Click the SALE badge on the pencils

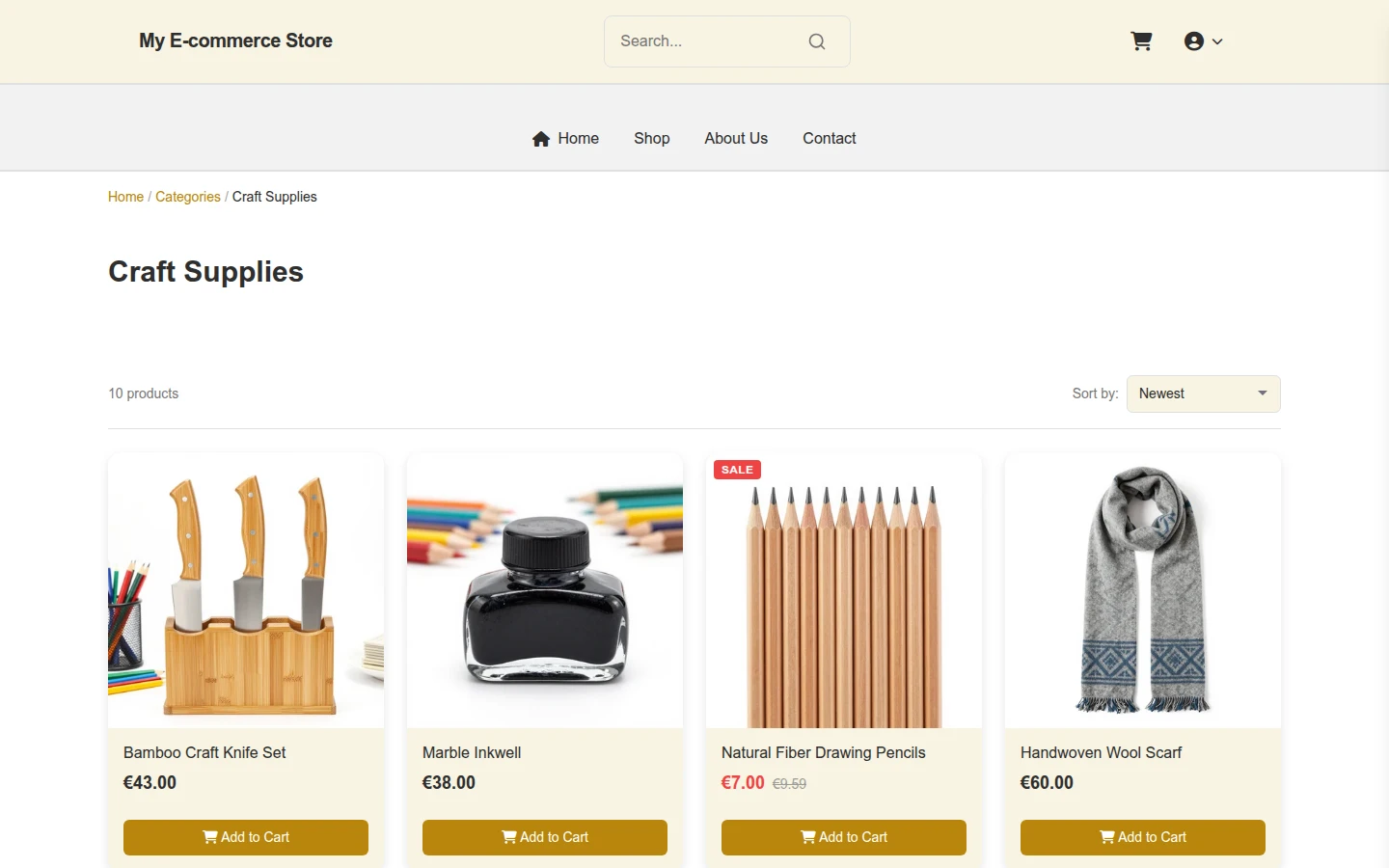[737, 470]
